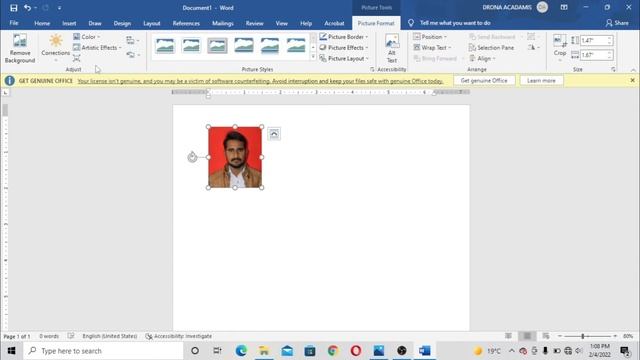
Task: Click the Remove Background tool
Action: (x=20, y=49)
